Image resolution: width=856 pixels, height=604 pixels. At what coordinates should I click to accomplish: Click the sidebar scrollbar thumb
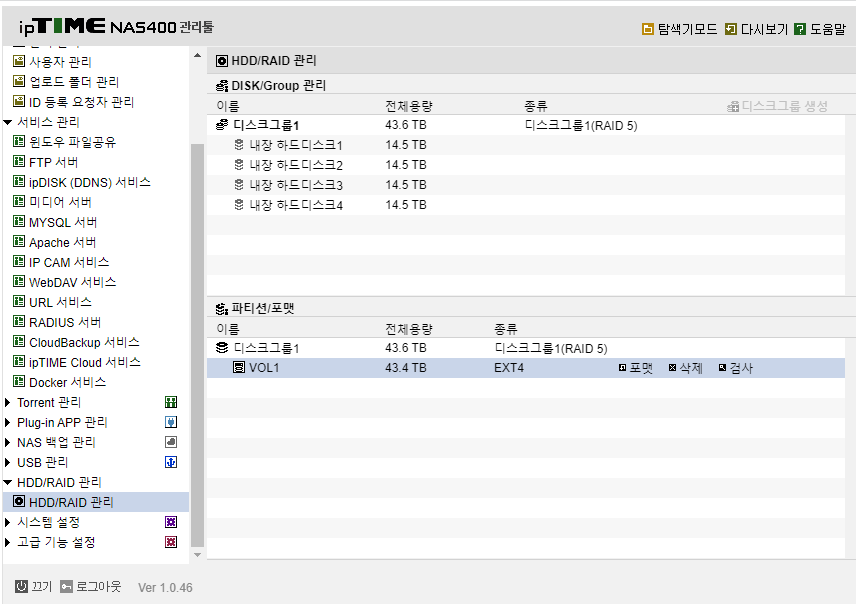tap(198, 345)
